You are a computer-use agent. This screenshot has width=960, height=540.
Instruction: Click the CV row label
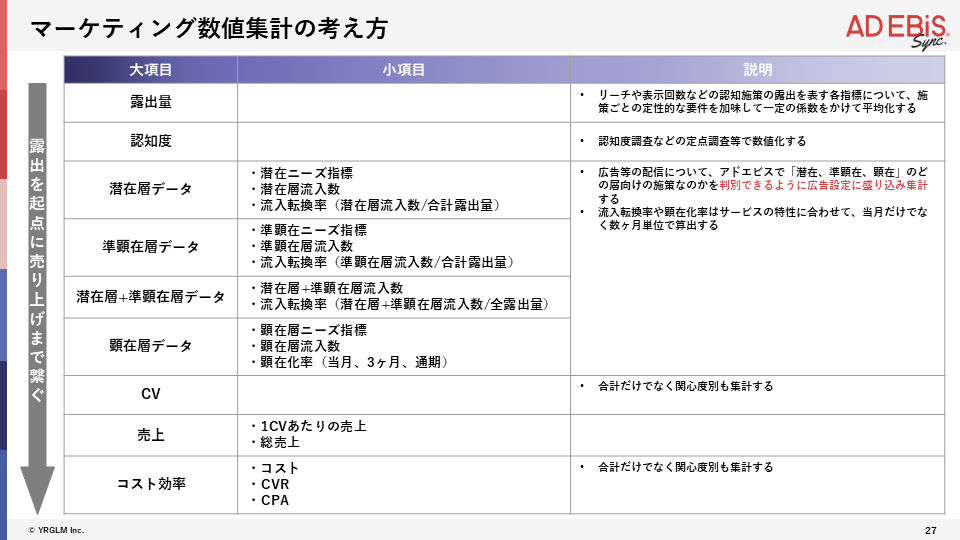point(151,394)
